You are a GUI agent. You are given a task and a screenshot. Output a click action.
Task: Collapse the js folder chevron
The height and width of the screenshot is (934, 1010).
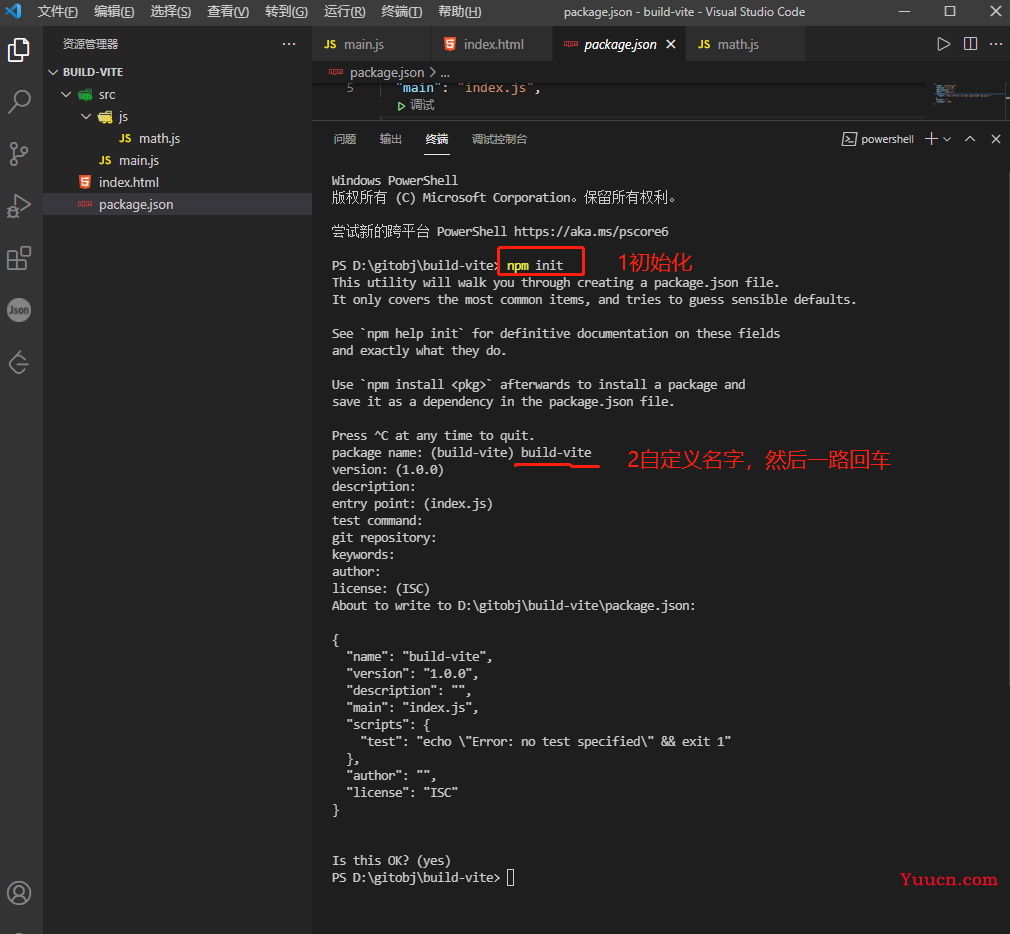[x=86, y=117]
